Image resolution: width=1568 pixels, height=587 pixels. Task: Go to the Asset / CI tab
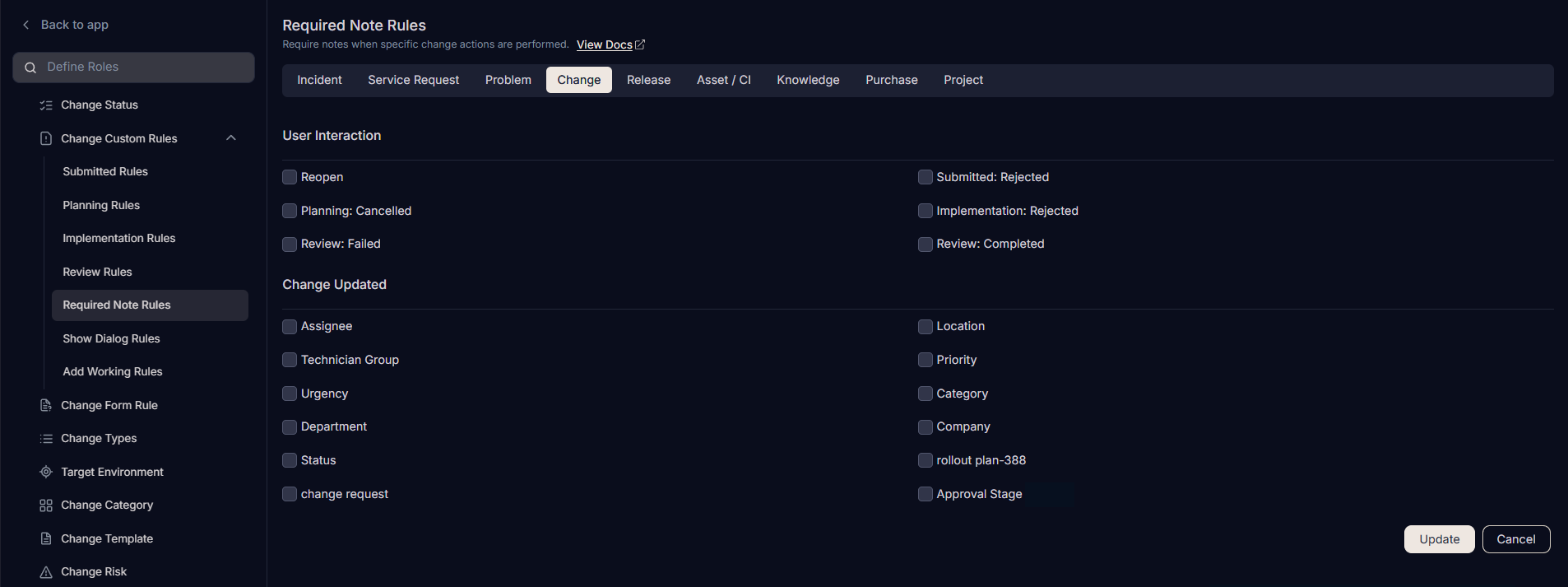(724, 80)
